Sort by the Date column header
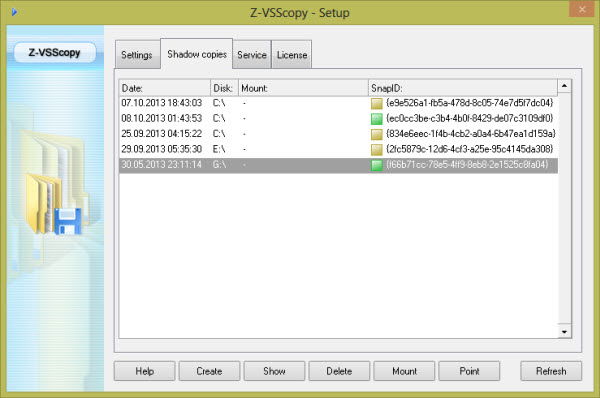The height and width of the screenshot is (398, 600). pyautogui.click(x=165, y=88)
